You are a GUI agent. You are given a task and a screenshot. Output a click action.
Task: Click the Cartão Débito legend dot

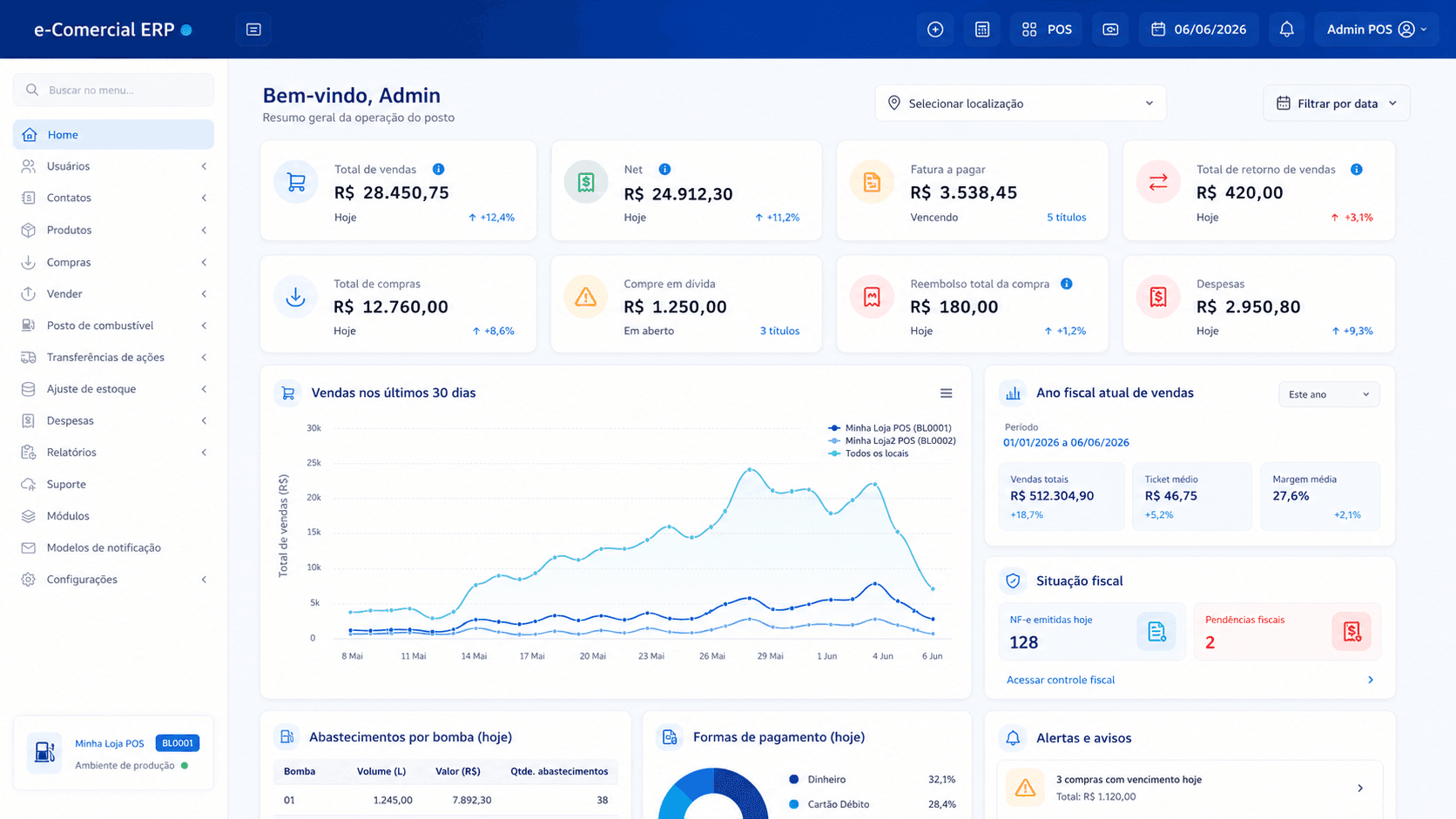point(793,804)
